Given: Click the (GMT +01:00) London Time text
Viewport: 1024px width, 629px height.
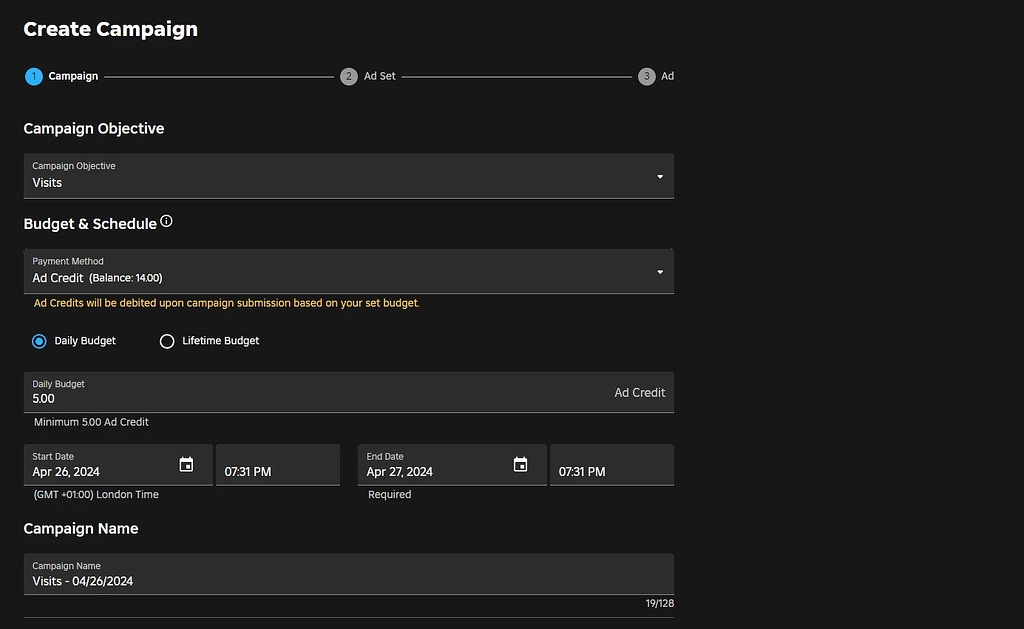Looking at the screenshot, I should (x=96, y=494).
